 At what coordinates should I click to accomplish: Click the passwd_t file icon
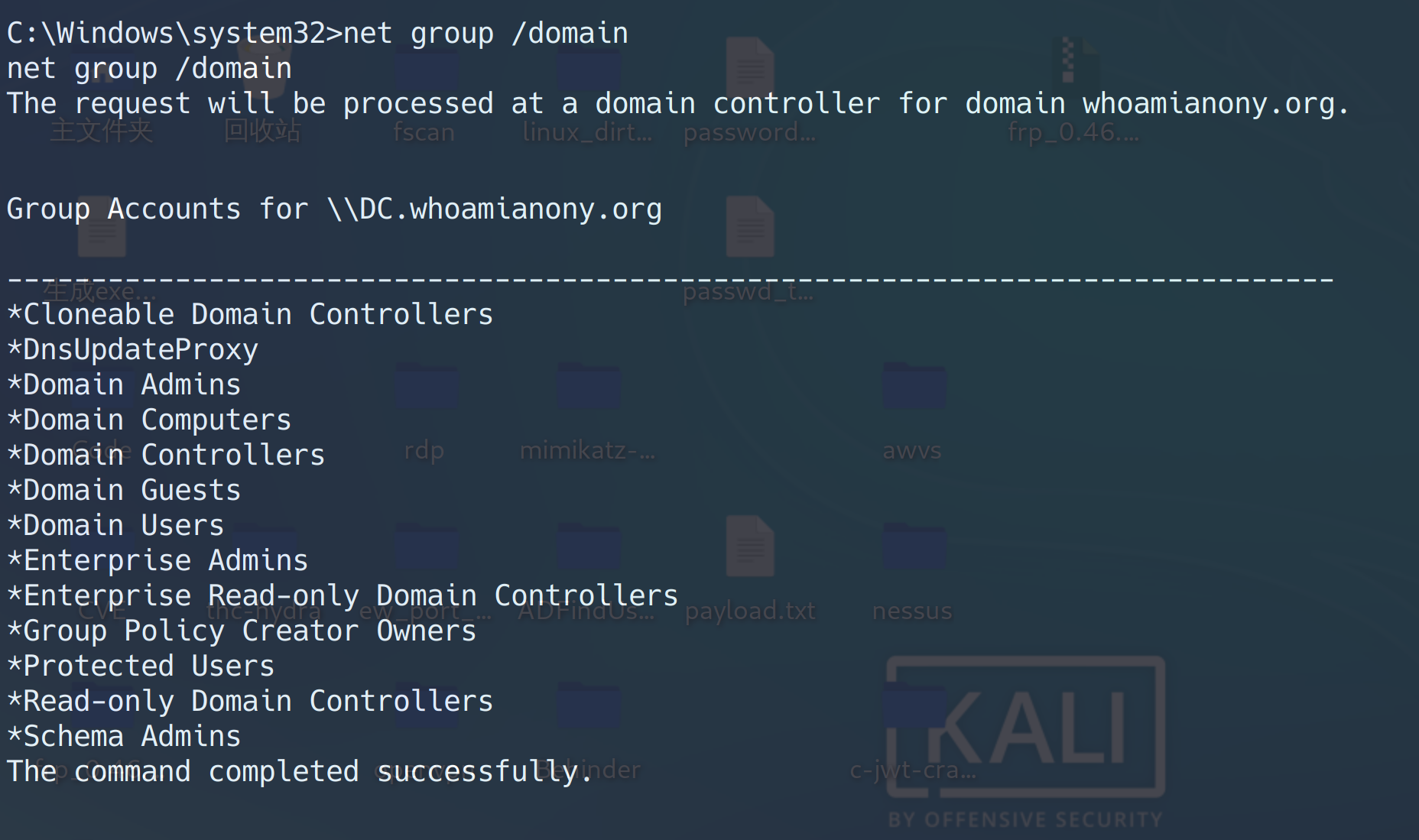click(750, 229)
